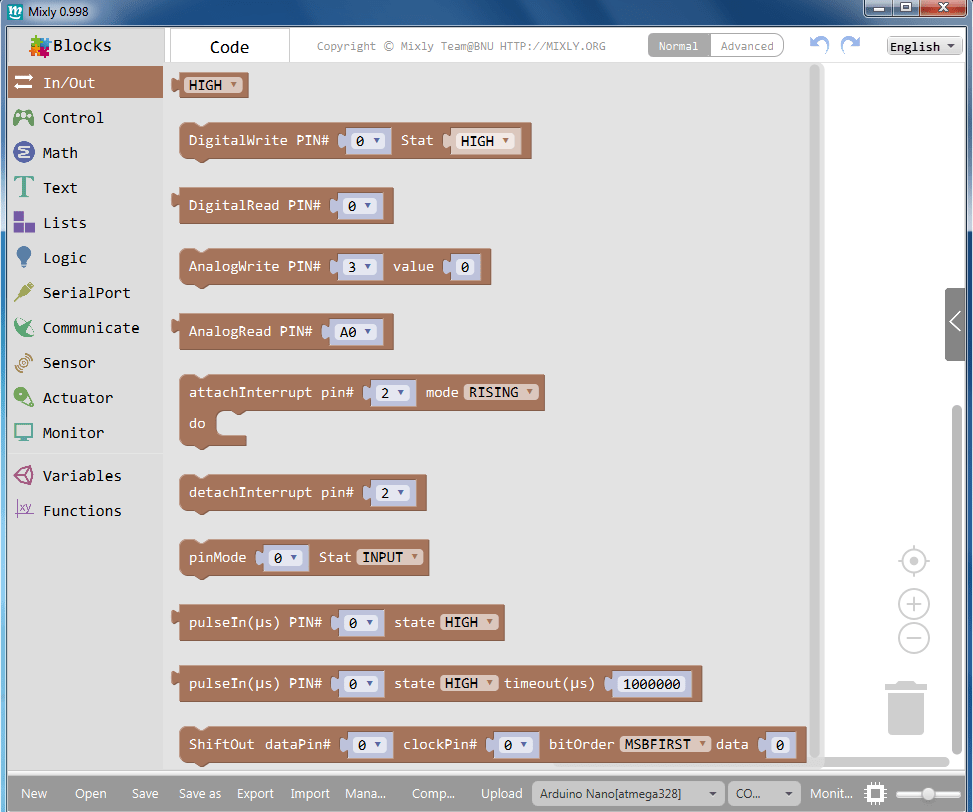Click the Manage button

[x=365, y=793]
